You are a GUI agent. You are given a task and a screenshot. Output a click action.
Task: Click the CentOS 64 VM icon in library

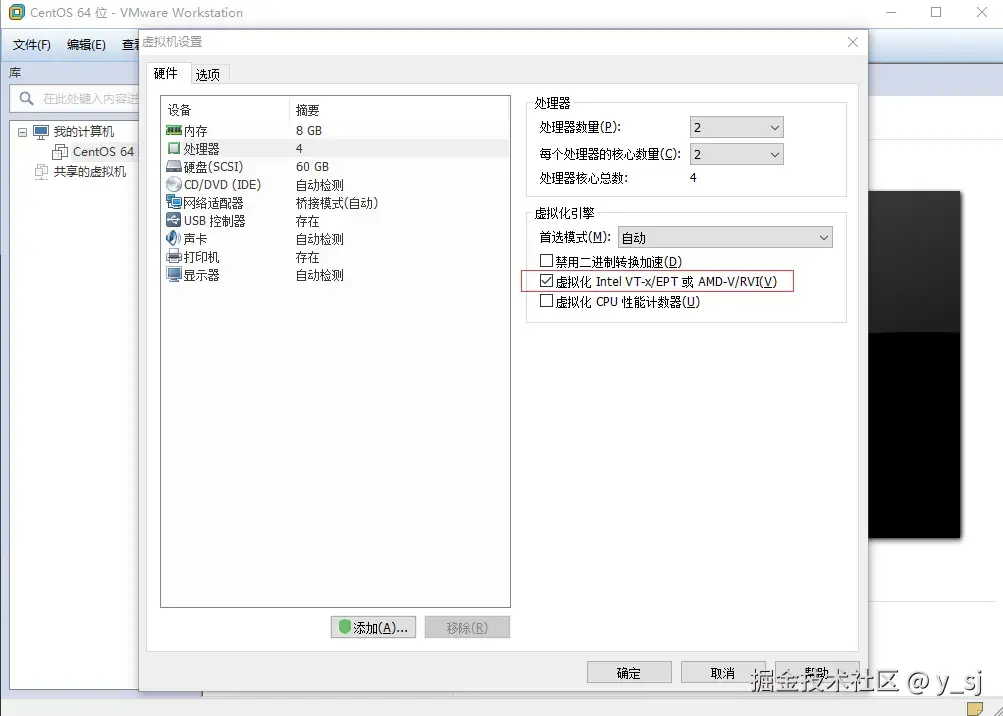(x=60, y=152)
